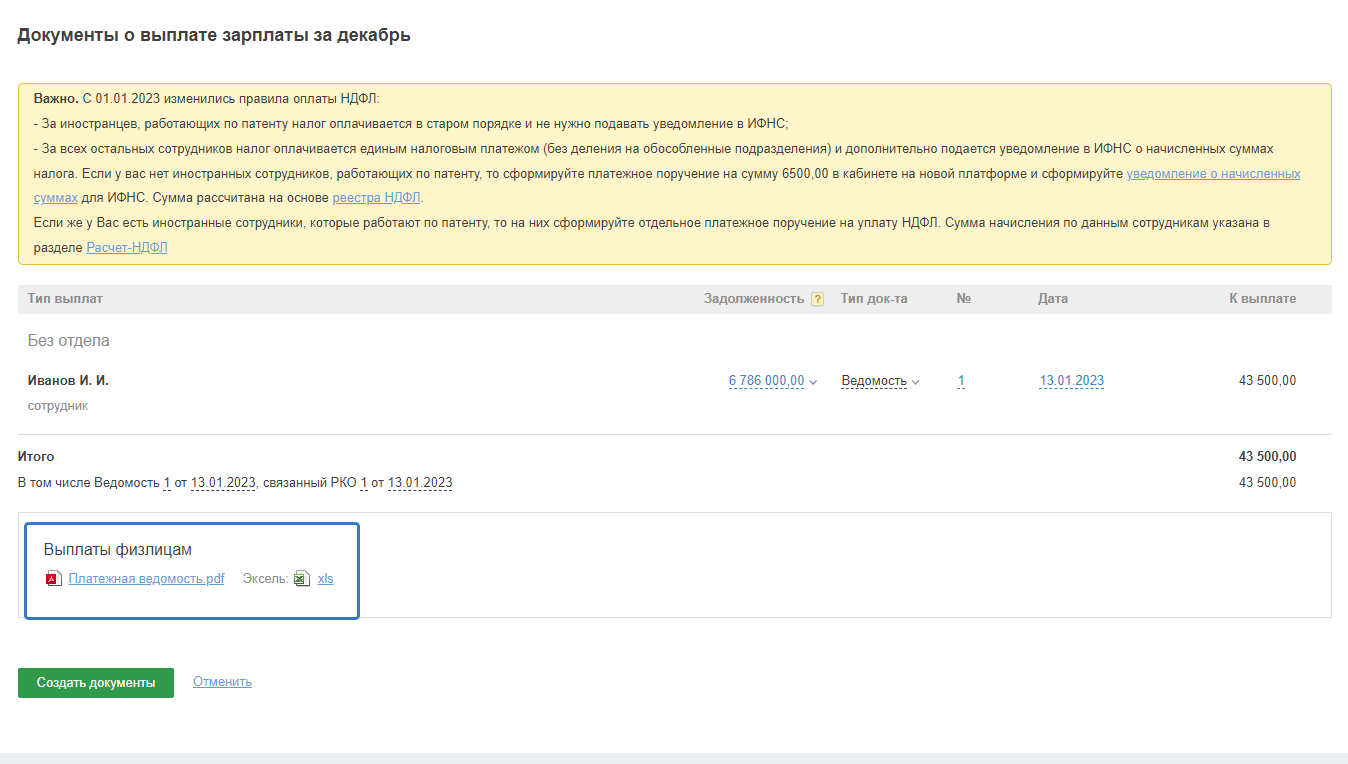This screenshot has width=1348, height=764.
Task: Click Ведомость date in the summary line
Action: click(223, 483)
